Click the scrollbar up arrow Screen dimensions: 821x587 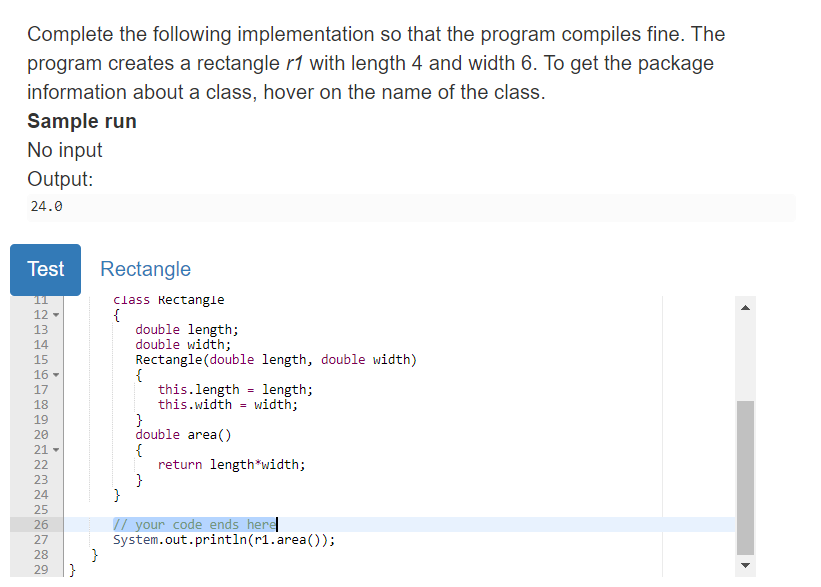click(x=745, y=306)
